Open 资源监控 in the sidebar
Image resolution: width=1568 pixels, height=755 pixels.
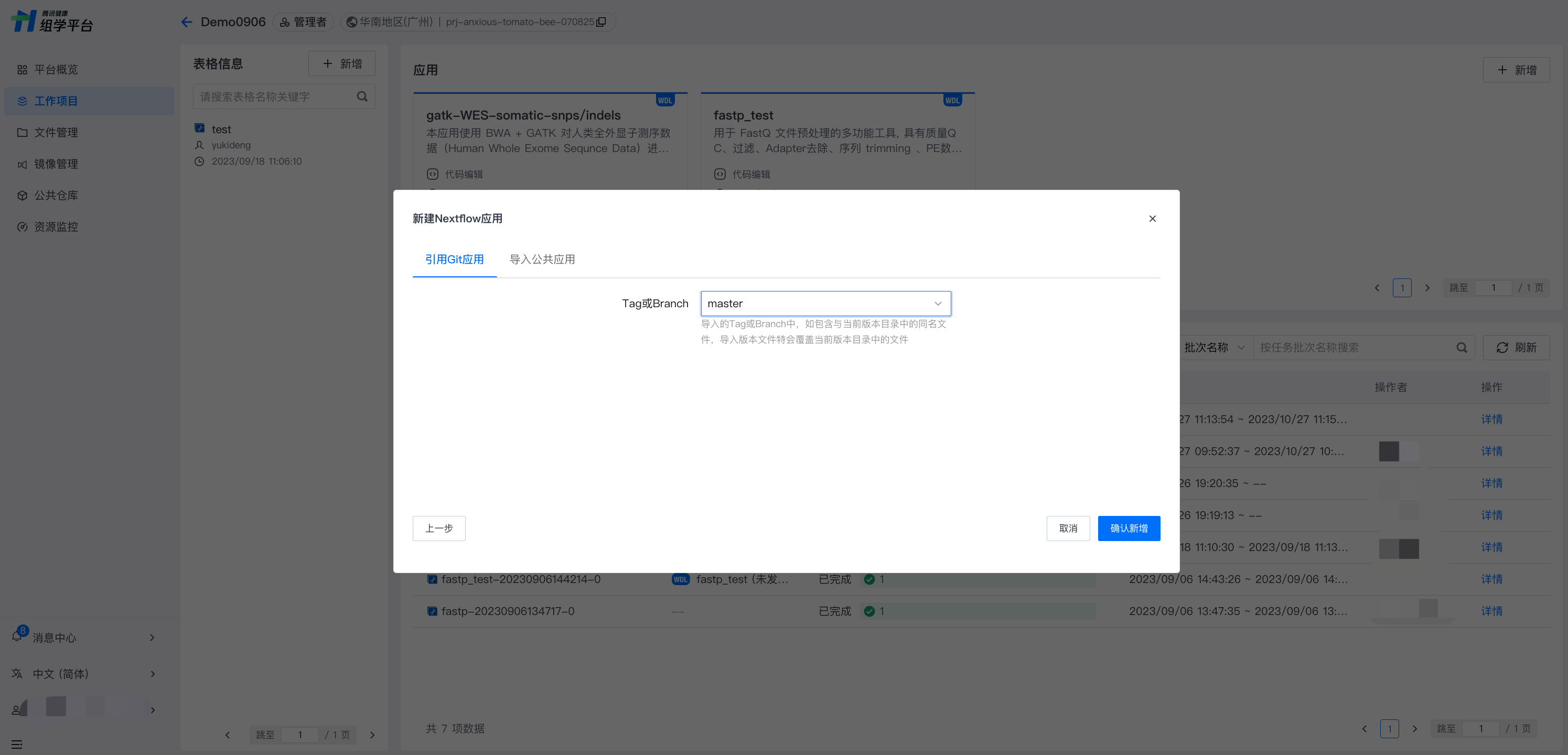click(56, 227)
